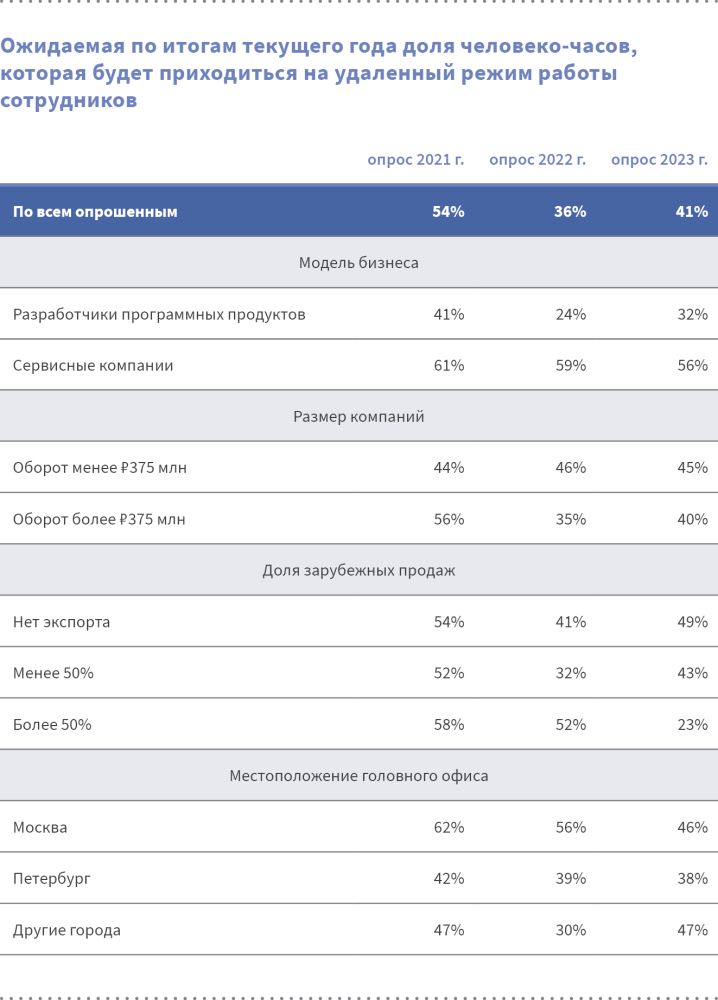718x1000 pixels.
Task: Select "Разработчики программных продуктов" row label
Action: point(159,314)
